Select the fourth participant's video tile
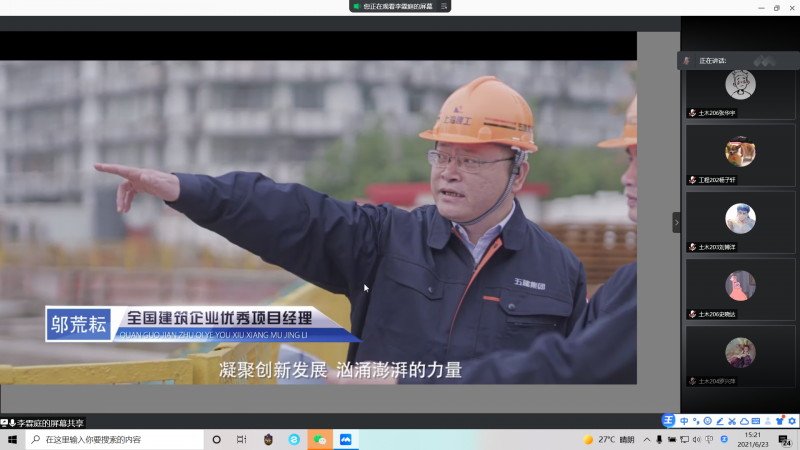This screenshot has height=450, width=800. click(x=740, y=286)
